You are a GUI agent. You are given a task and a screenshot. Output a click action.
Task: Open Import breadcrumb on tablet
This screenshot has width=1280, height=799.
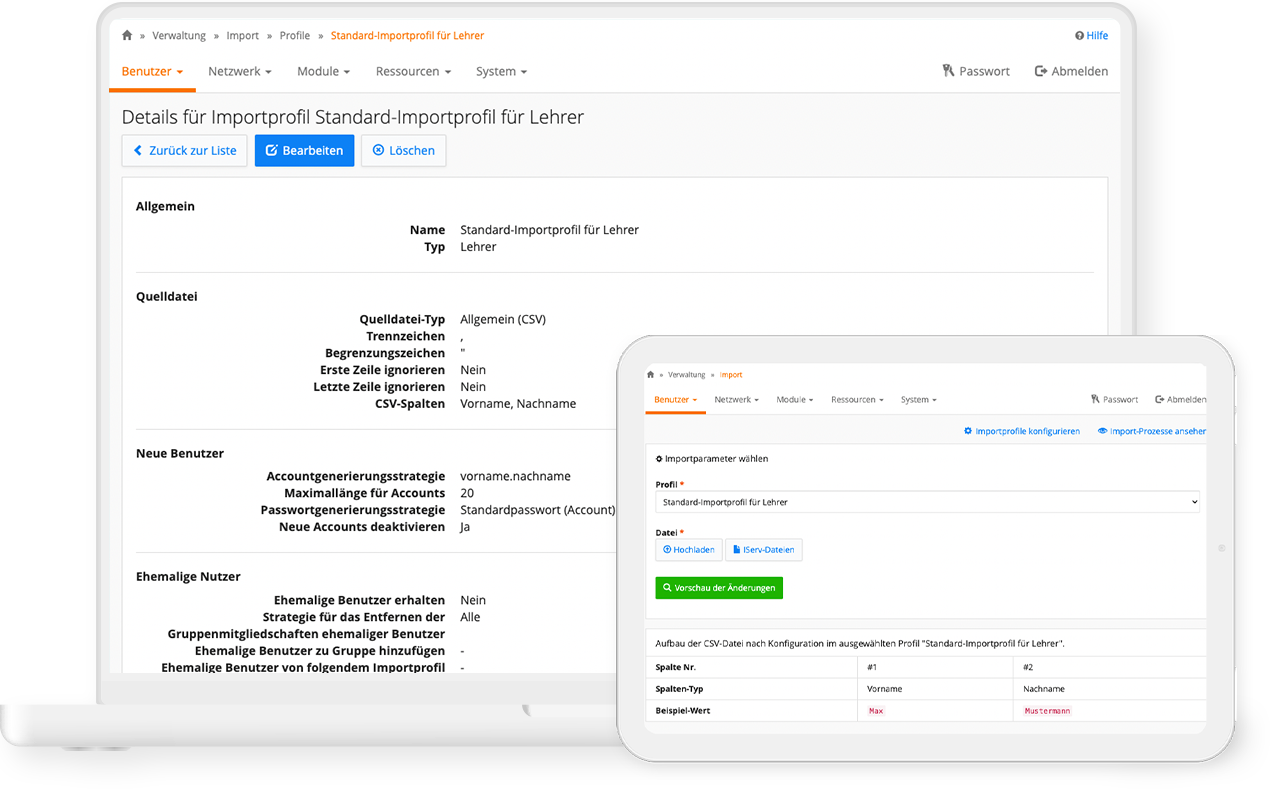[731, 375]
